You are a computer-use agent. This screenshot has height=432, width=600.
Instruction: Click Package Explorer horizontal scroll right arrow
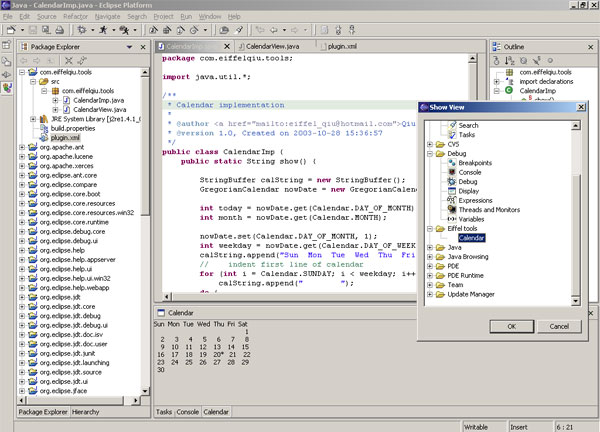[x=135, y=400]
